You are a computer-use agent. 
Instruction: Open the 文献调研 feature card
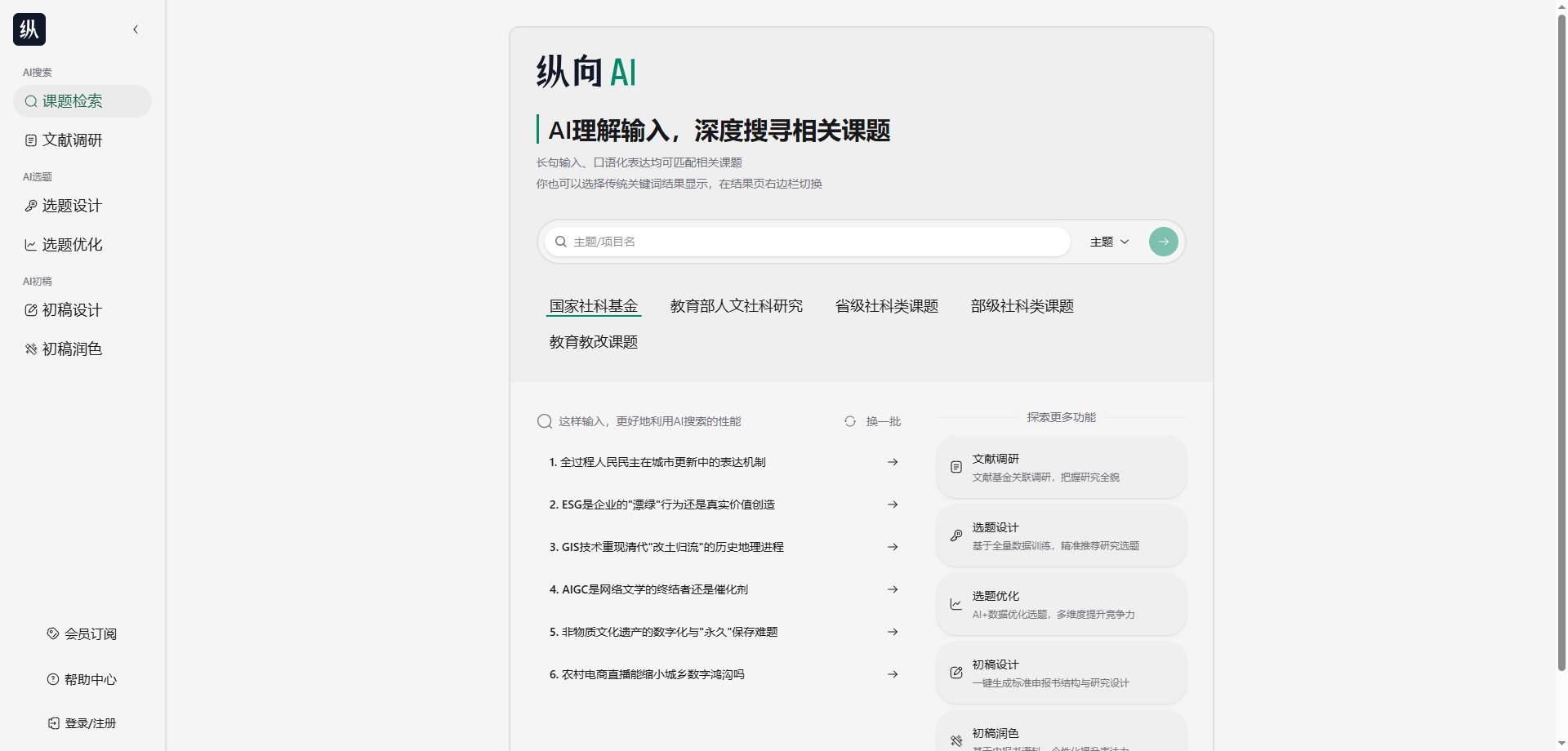coord(1061,467)
